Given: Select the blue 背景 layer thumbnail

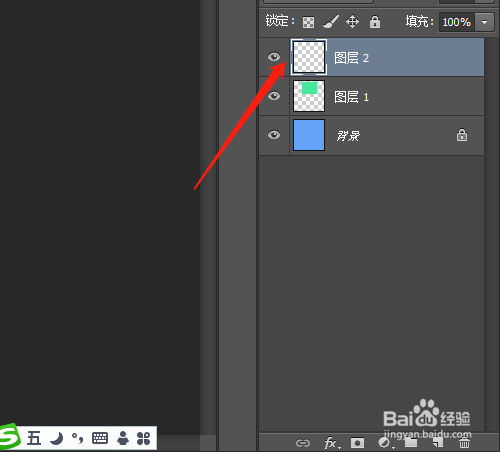Looking at the screenshot, I should tap(309, 135).
